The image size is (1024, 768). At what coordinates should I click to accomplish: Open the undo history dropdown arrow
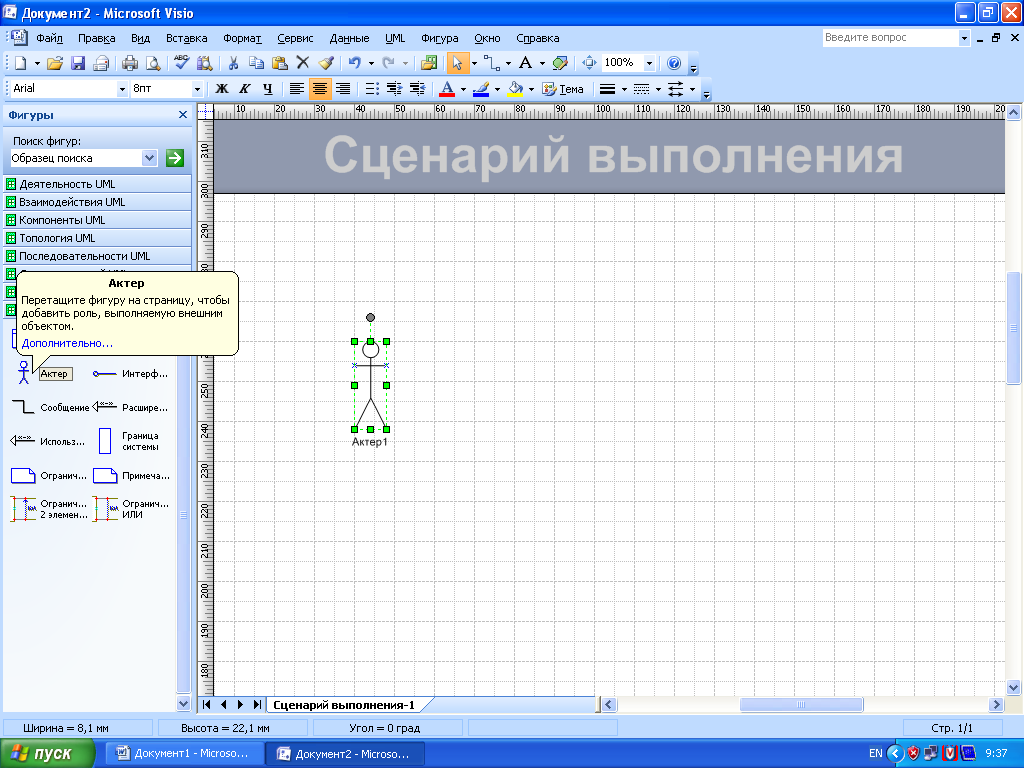coord(371,63)
